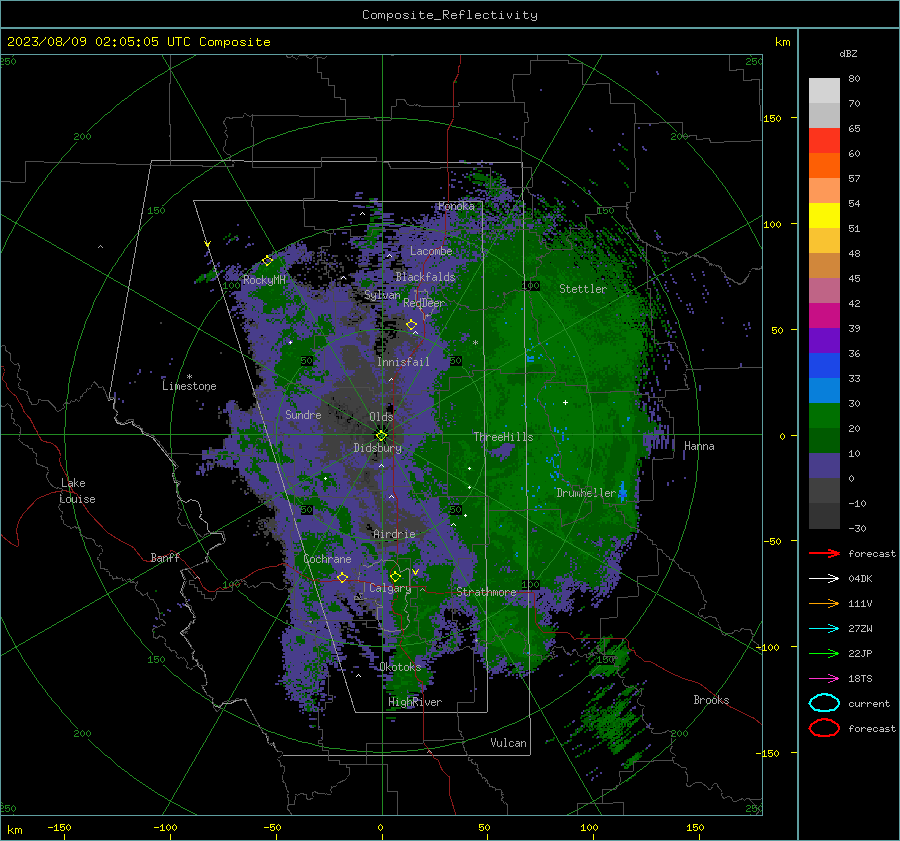Click the Calgary city label

(390, 588)
